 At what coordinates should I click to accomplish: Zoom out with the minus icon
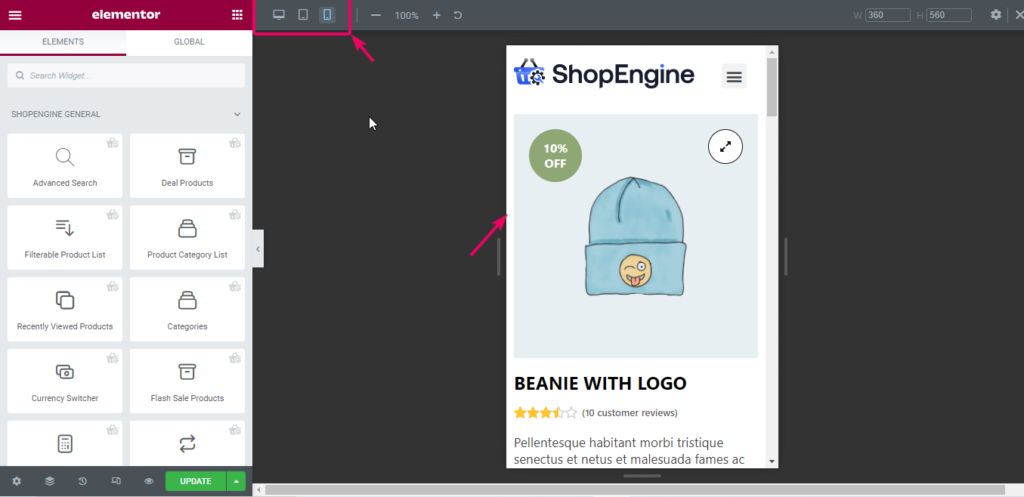point(376,15)
